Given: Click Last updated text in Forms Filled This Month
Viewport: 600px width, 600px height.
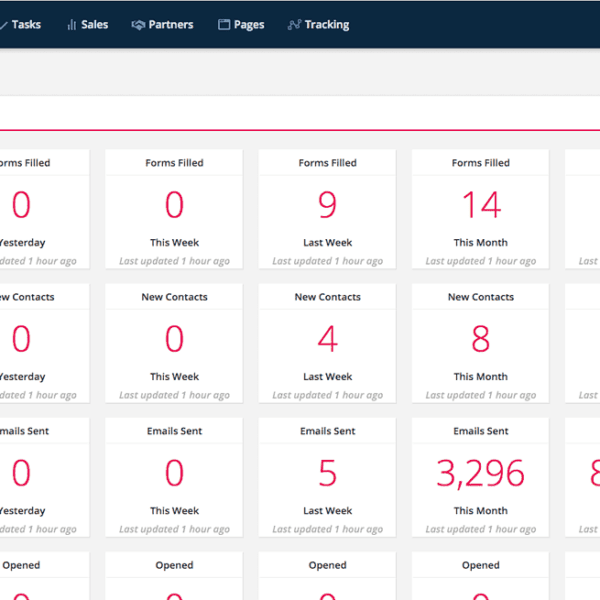Looking at the screenshot, I should pyautogui.click(x=481, y=261).
